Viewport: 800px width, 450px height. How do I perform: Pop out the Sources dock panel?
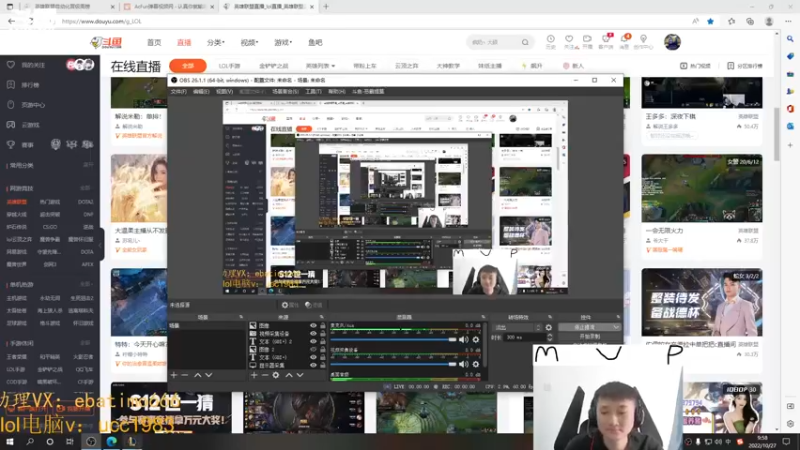click(321, 317)
